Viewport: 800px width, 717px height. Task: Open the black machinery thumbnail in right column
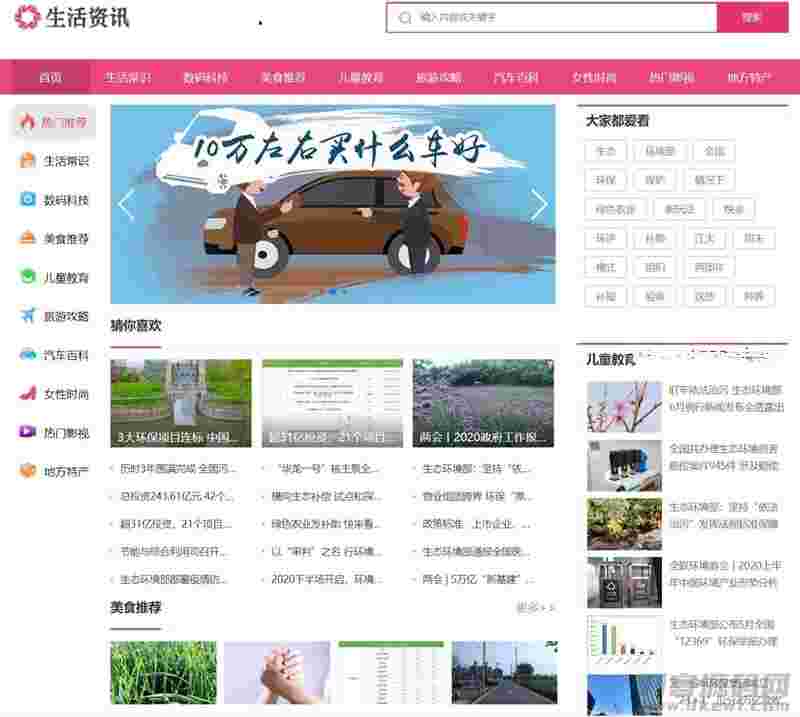pyautogui.click(x=624, y=465)
